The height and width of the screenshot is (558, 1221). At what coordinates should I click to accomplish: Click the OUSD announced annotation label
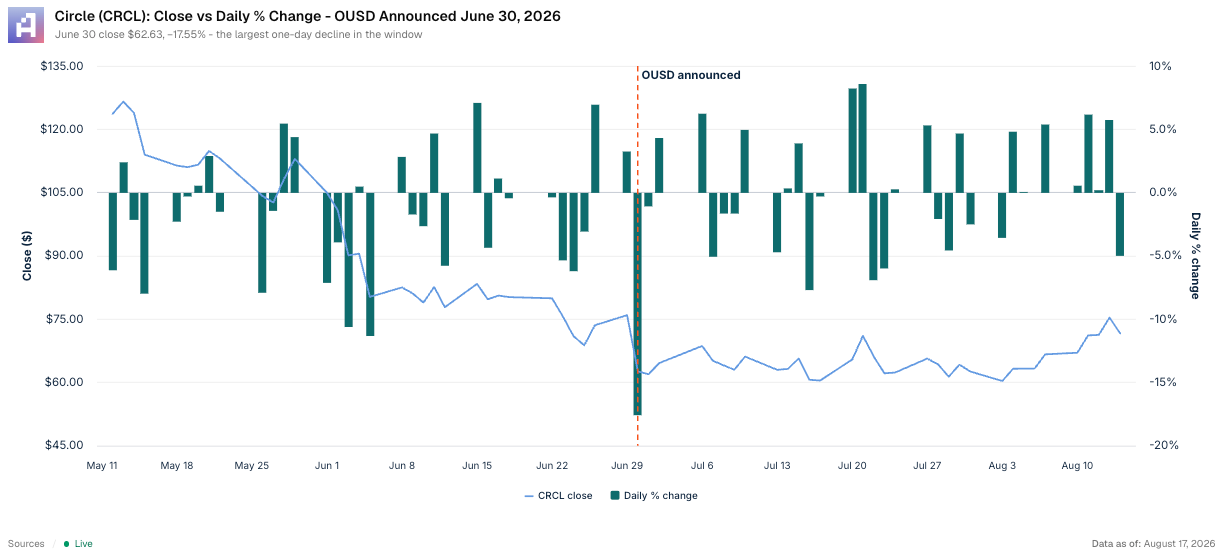pyautogui.click(x=691, y=75)
